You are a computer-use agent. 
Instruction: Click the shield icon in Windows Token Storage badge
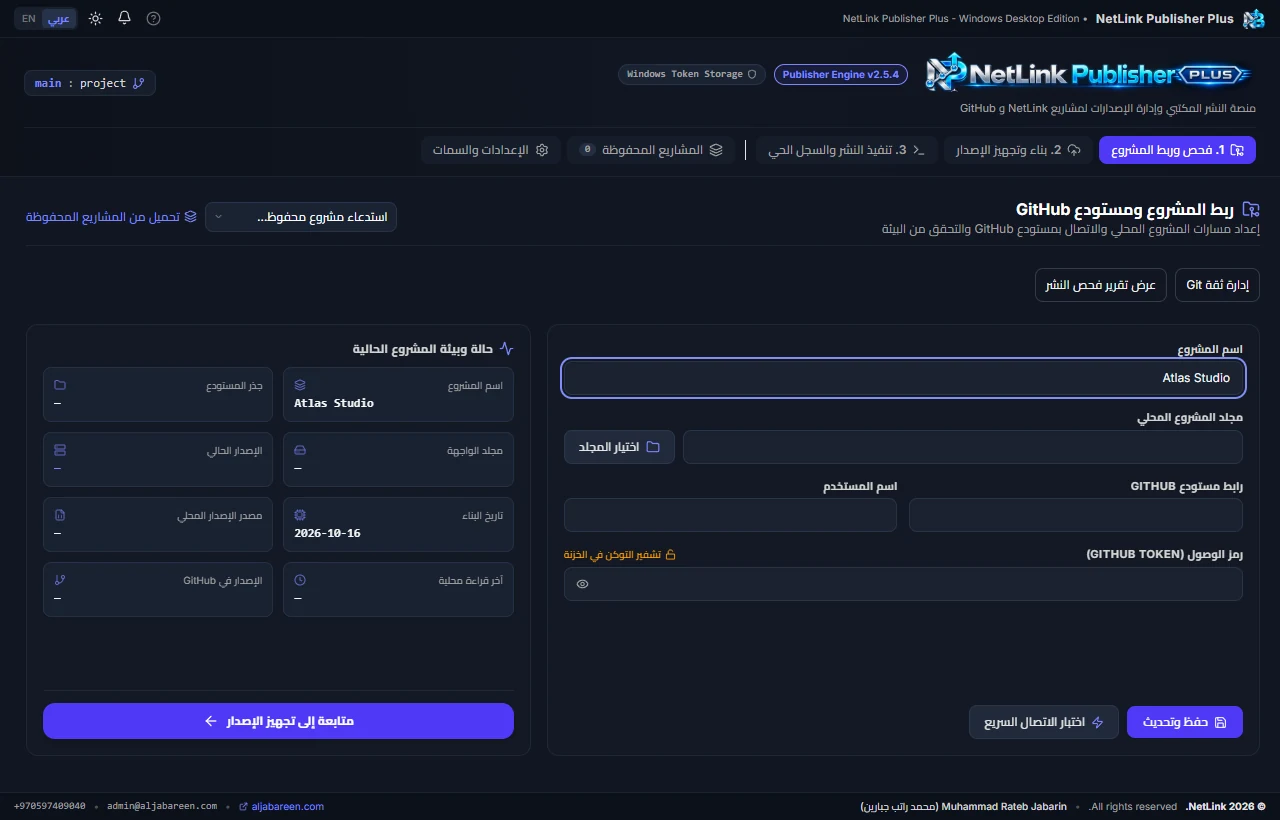(x=752, y=74)
